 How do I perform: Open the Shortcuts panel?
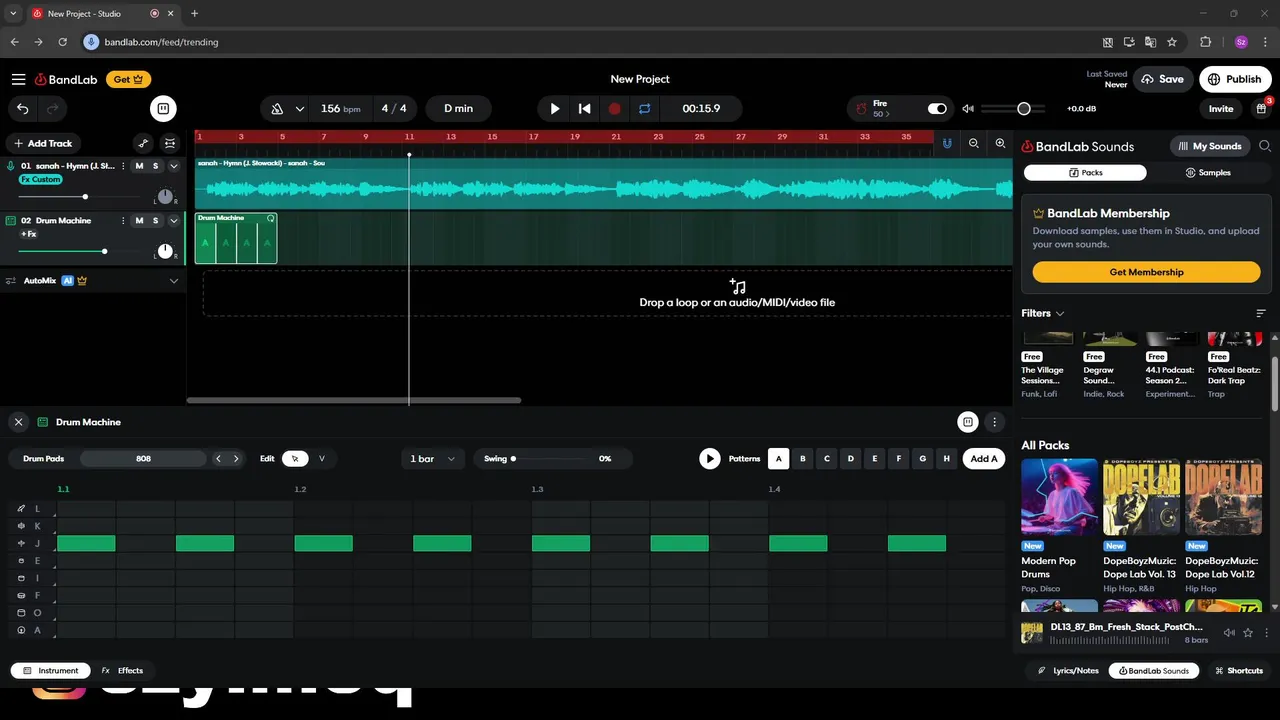(1238, 671)
